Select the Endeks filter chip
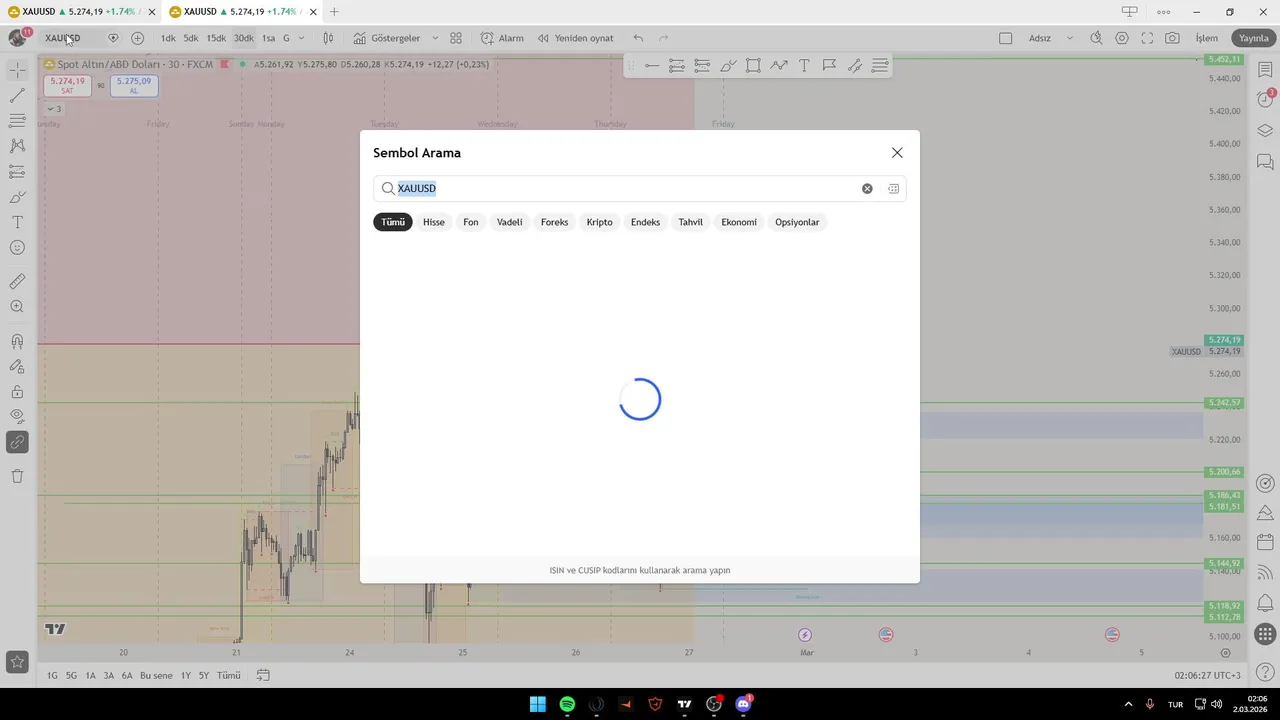This screenshot has width=1280, height=720. point(645,222)
